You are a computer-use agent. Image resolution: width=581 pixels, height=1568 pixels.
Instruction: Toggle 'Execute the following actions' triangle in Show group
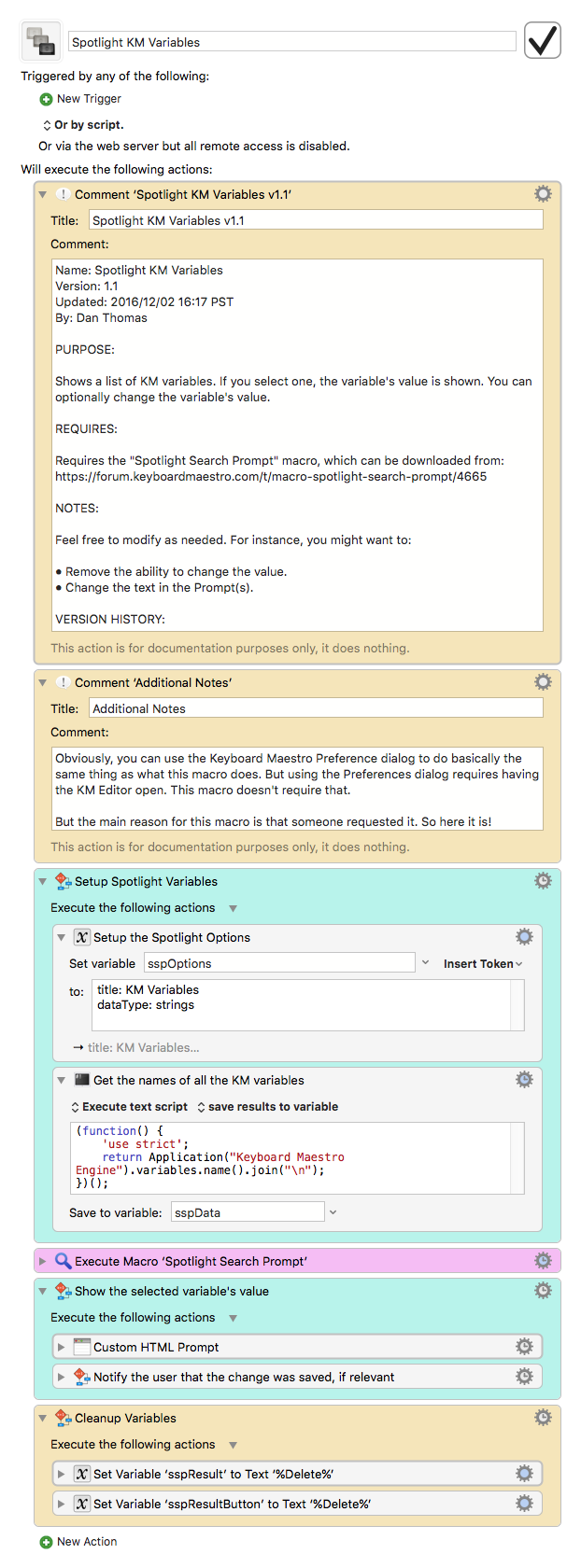pos(234,1318)
